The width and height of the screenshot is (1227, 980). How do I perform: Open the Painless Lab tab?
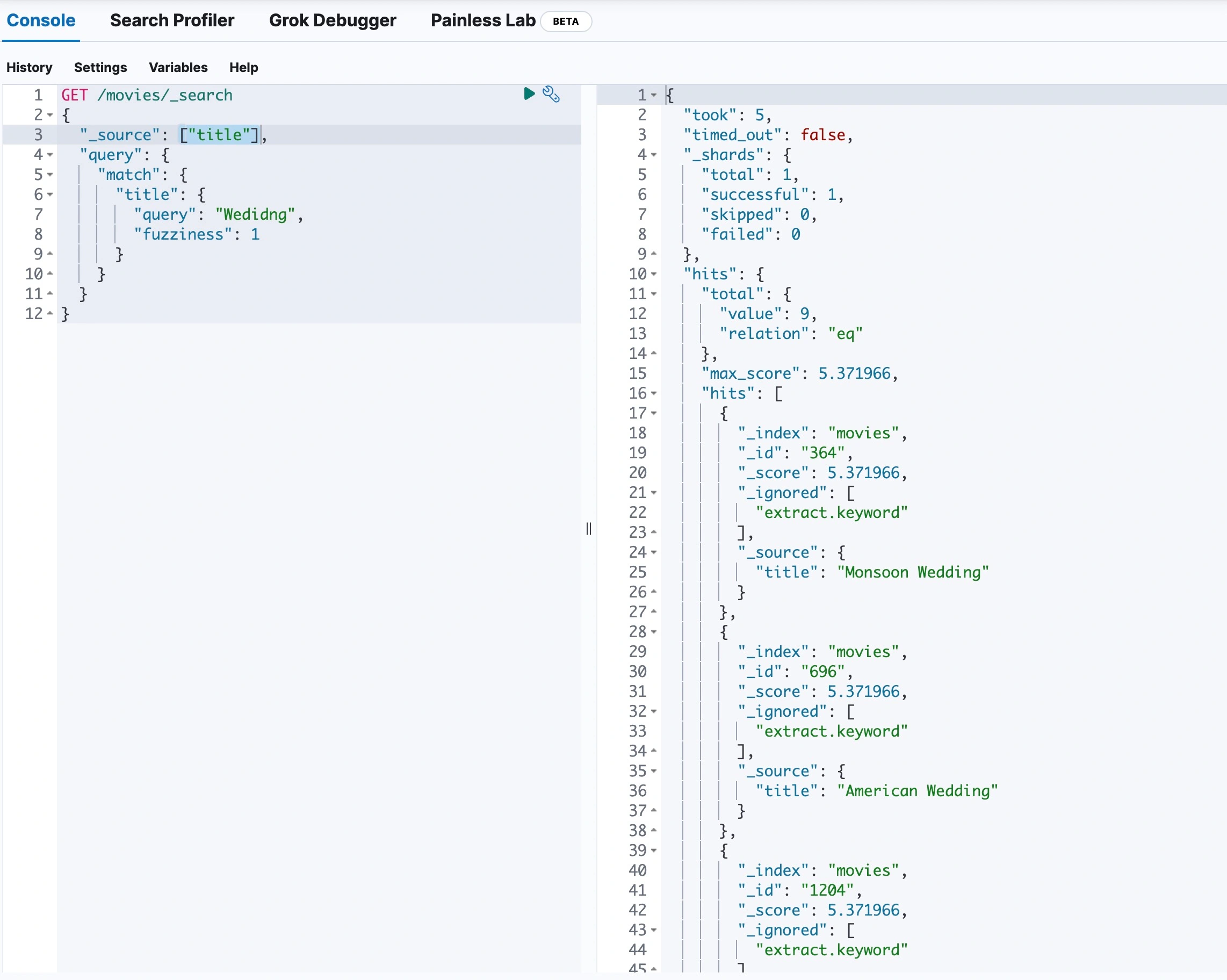pos(482,20)
